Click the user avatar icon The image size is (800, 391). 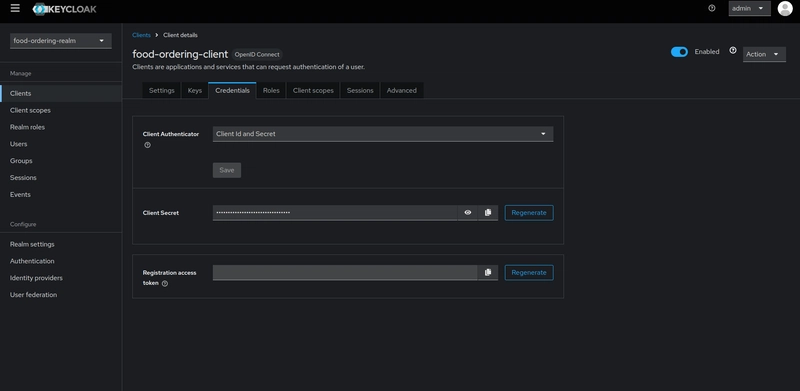pos(785,8)
